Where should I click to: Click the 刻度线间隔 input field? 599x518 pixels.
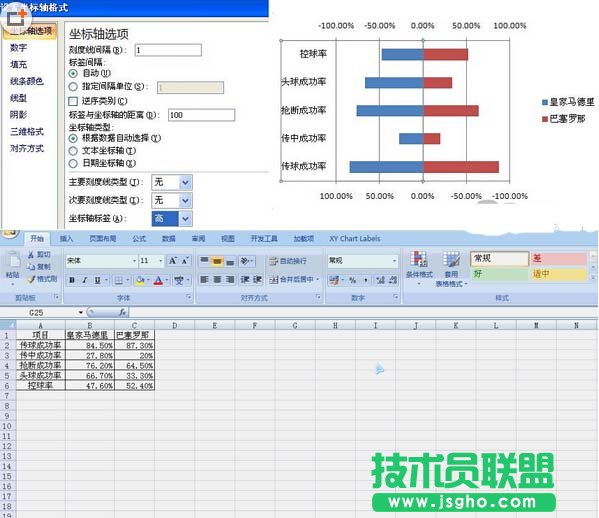(168, 50)
